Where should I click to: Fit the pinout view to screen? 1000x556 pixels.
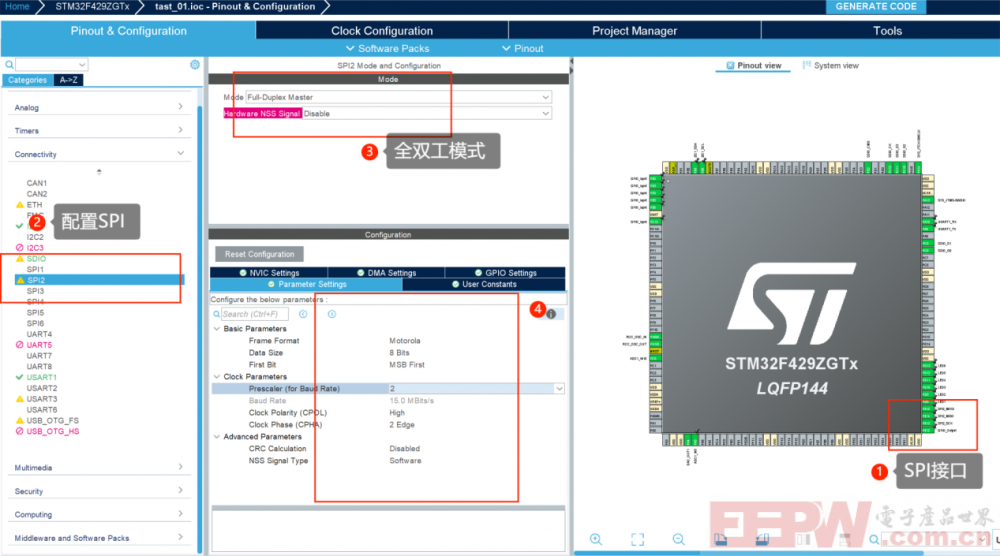637,539
